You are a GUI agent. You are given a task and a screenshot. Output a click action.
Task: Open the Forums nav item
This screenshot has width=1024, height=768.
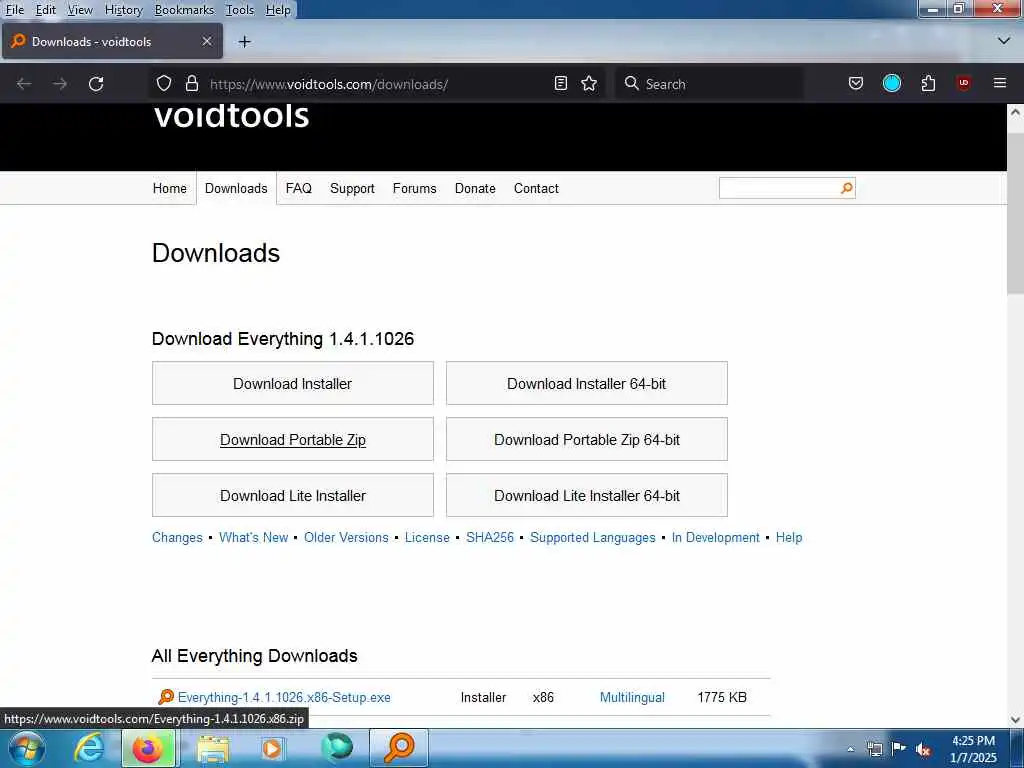coord(415,188)
